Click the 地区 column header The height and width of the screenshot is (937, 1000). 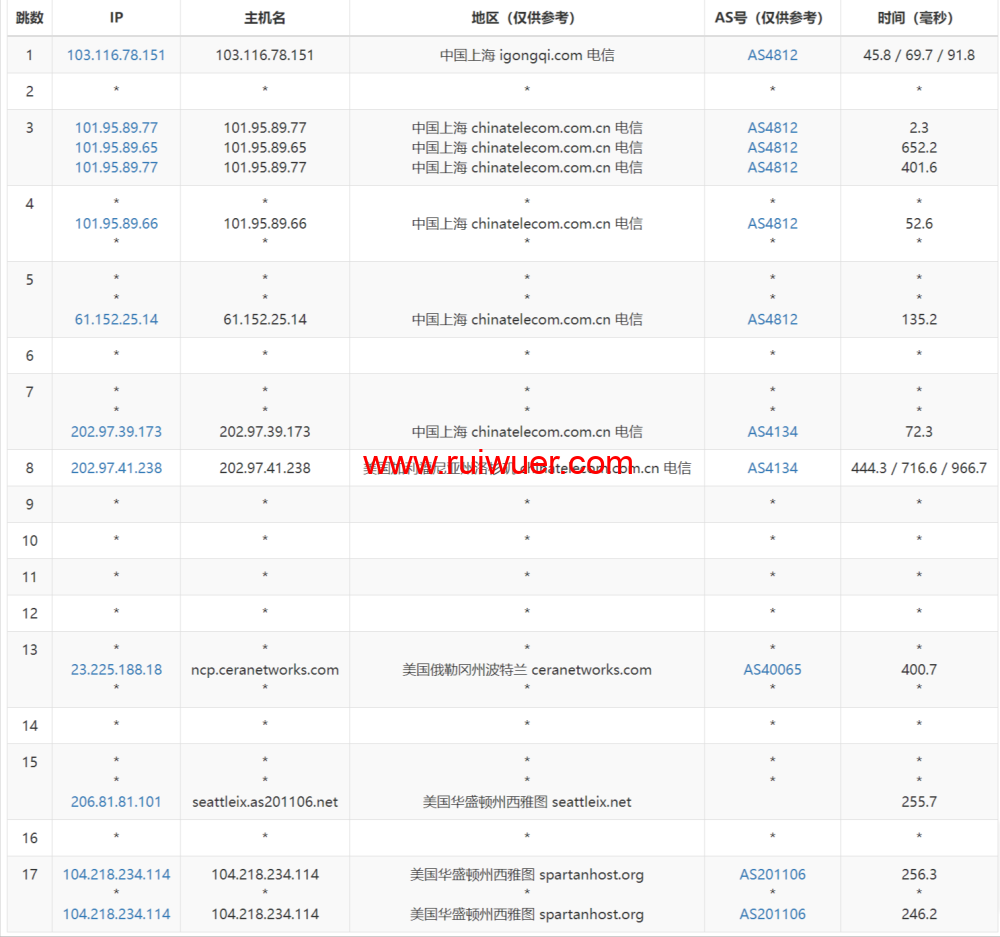pyautogui.click(x=526, y=18)
